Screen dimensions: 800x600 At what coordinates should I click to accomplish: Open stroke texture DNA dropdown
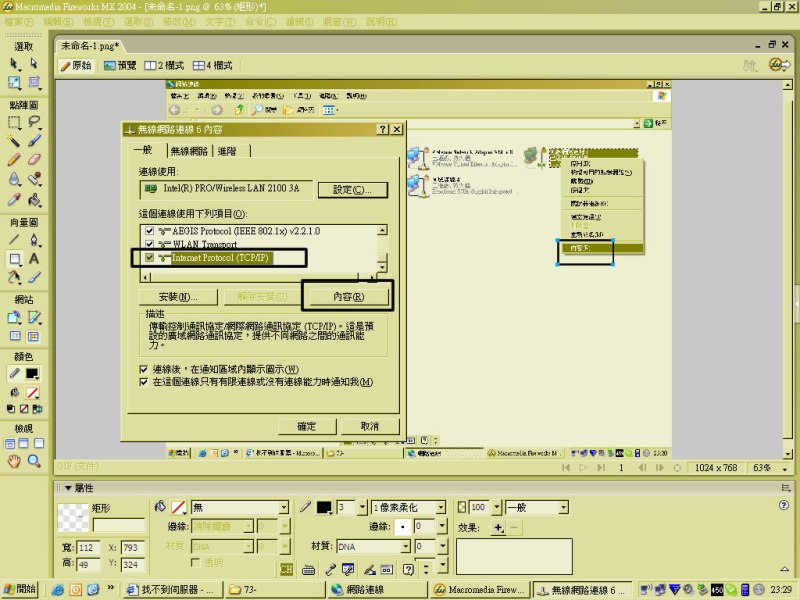click(x=405, y=547)
